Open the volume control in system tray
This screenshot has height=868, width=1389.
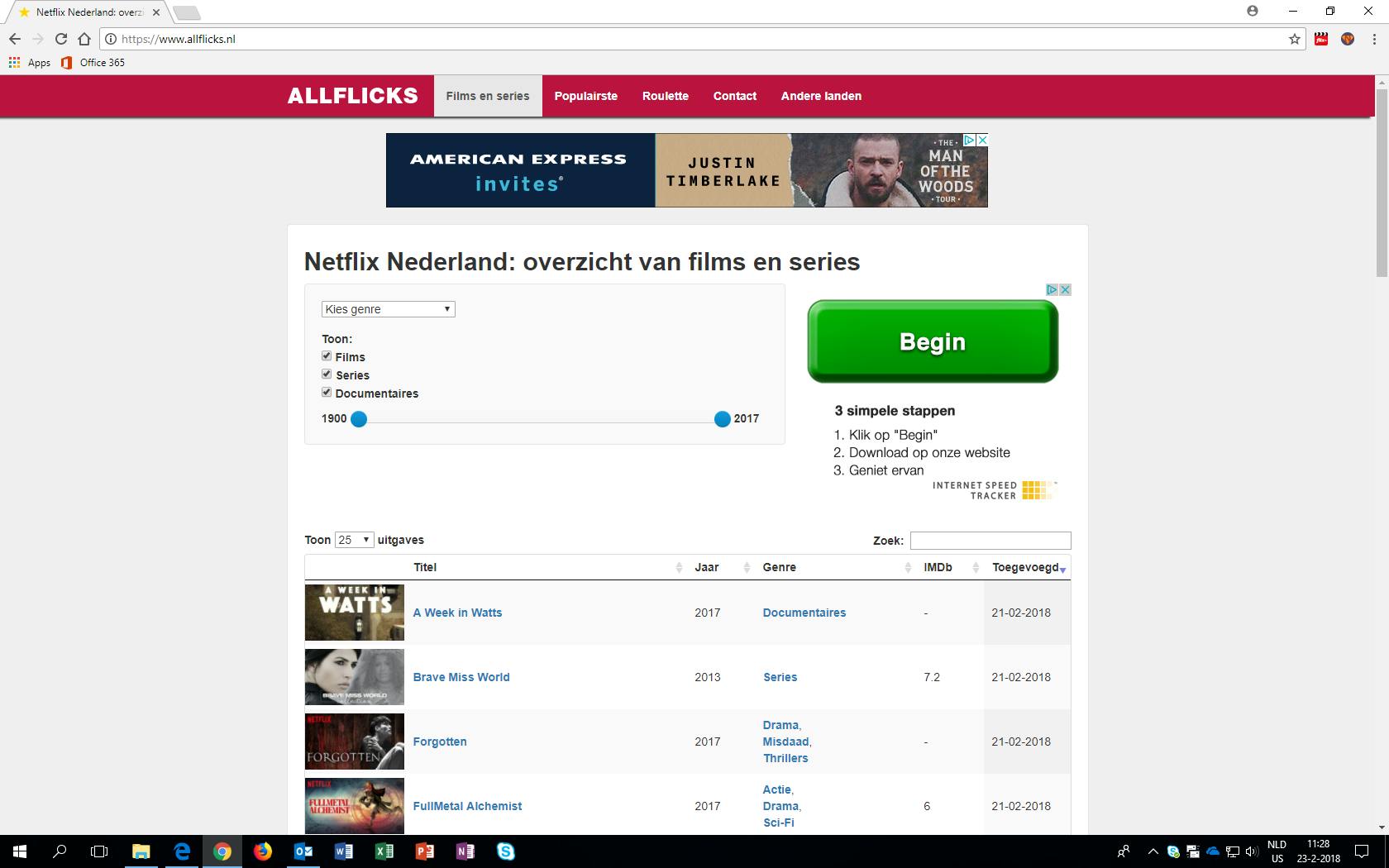[1252, 851]
